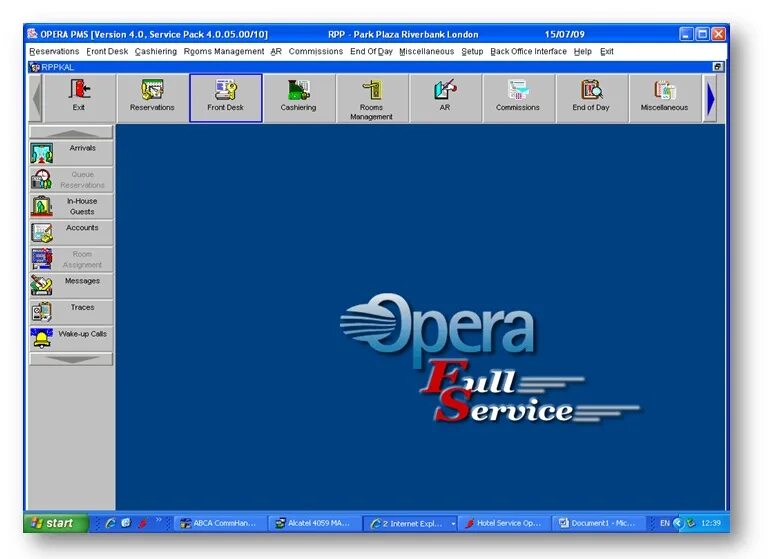Image resolution: width=773 pixels, height=559 pixels.
Task: Open the Rooms Management menu
Action: point(224,51)
